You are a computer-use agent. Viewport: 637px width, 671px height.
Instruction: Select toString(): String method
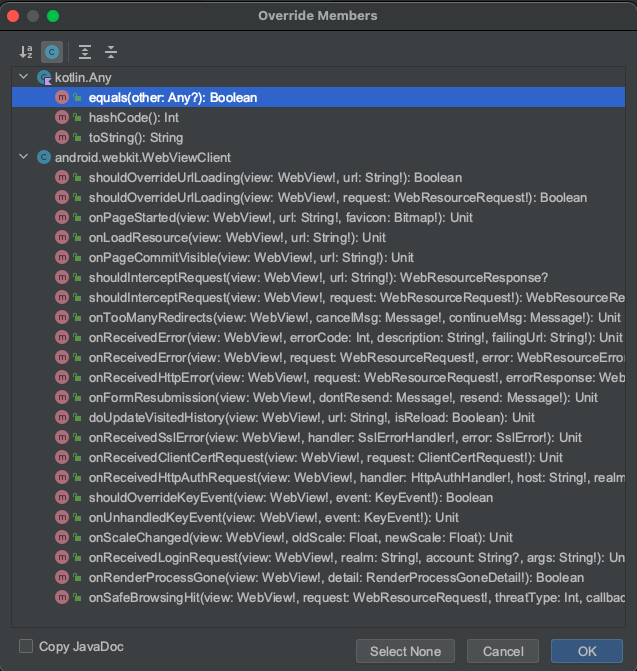pyautogui.click(x=318, y=137)
